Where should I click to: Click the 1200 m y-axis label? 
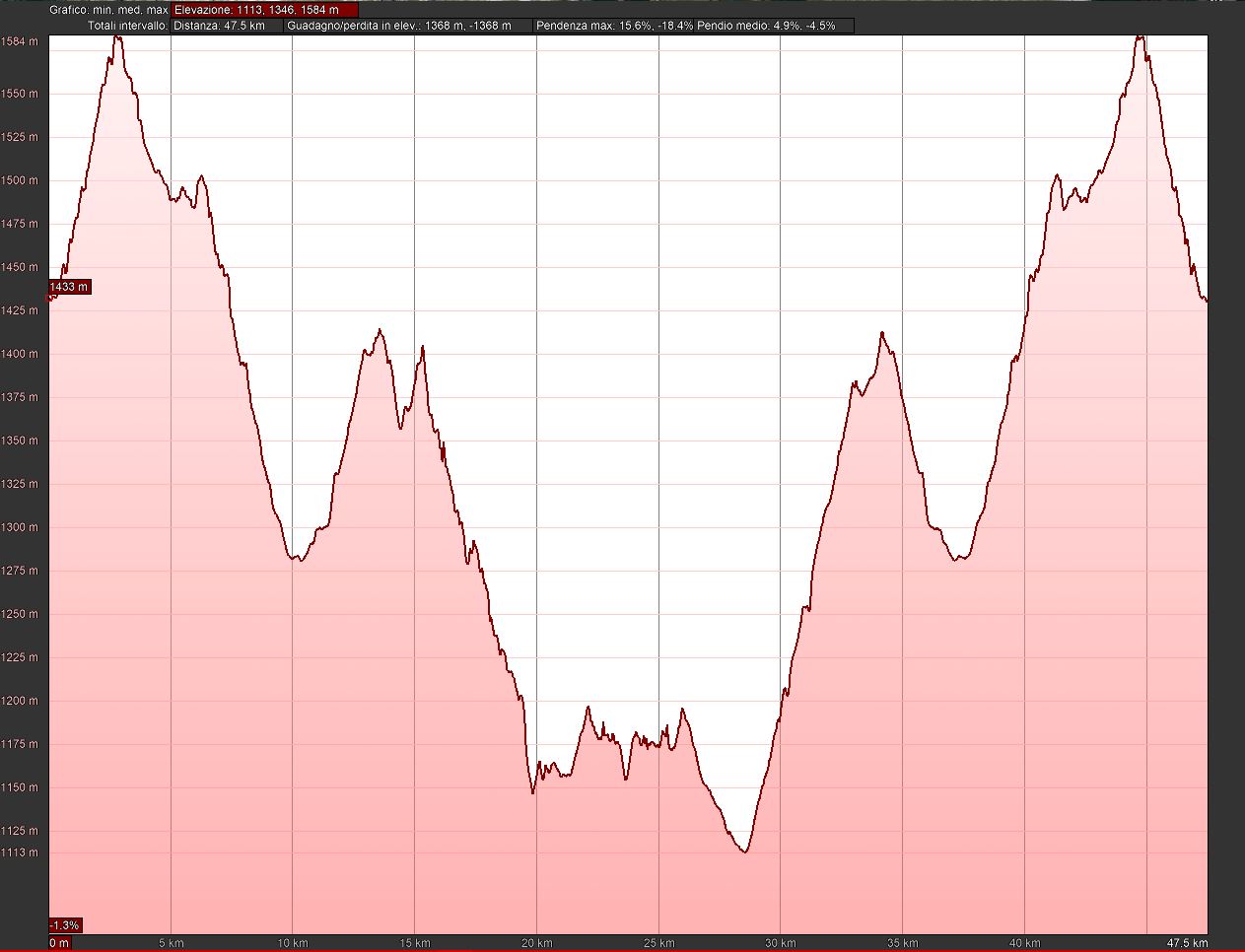[21, 701]
